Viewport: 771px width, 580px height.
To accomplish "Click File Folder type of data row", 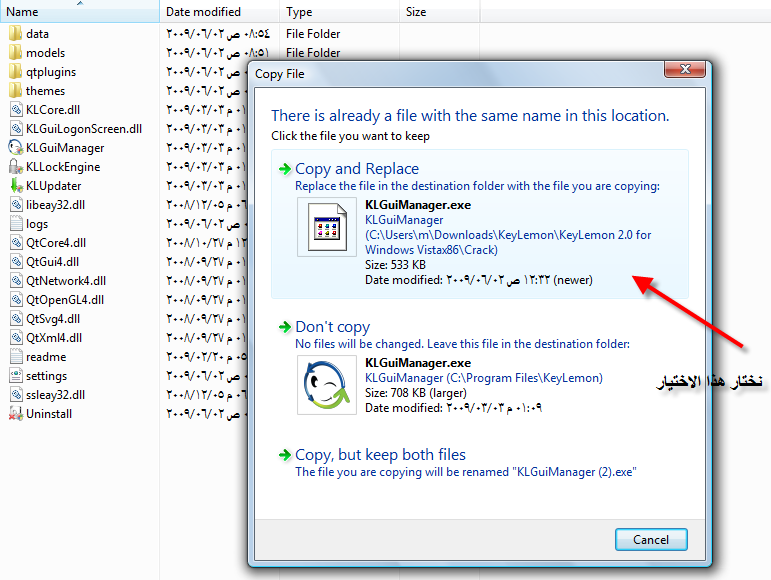I will click(313, 33).
